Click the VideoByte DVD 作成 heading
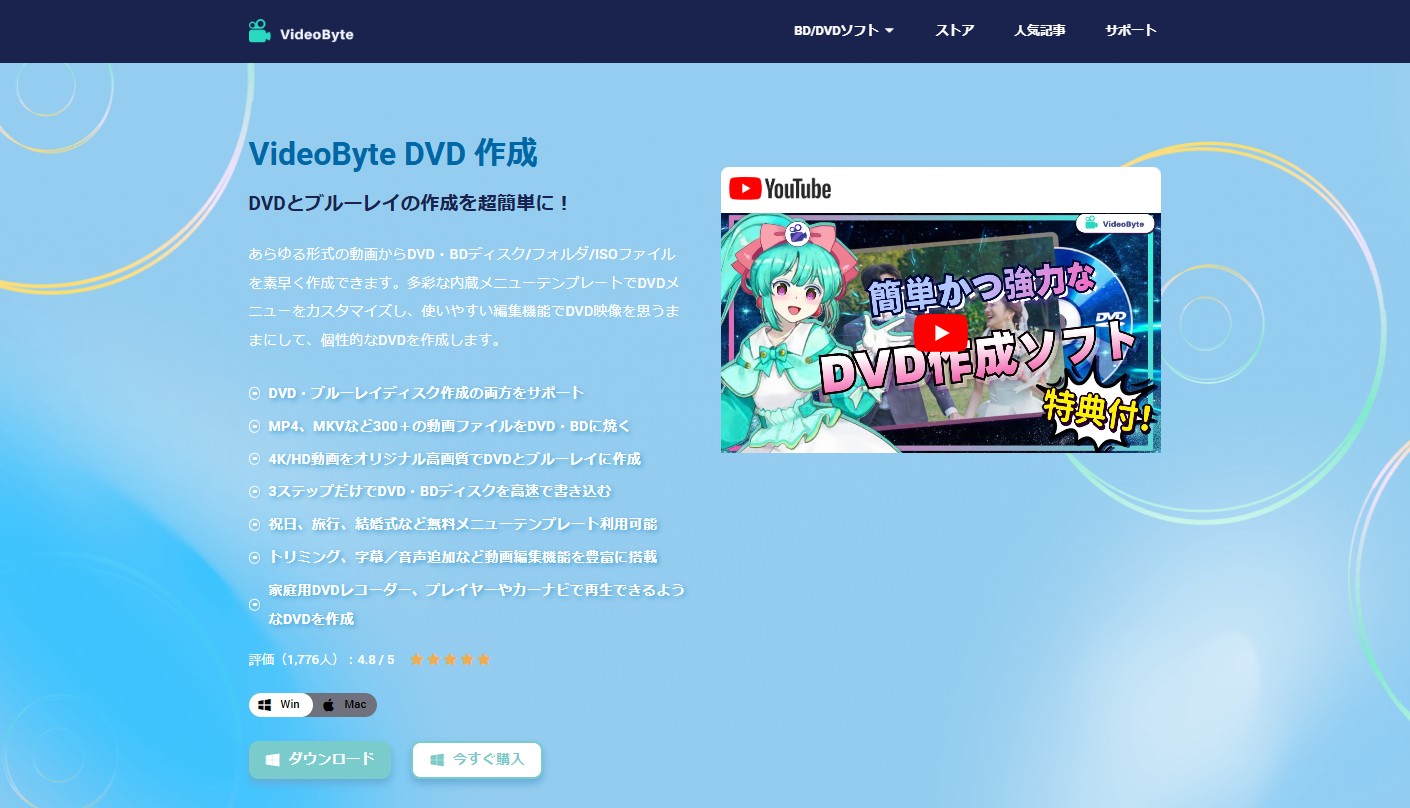 (393, 153)
